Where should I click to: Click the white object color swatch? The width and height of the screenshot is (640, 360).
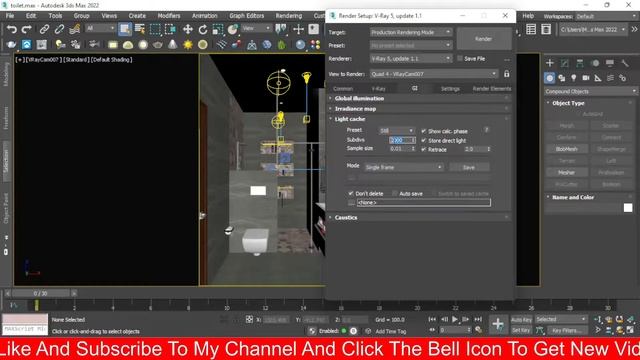pos(628,208)
